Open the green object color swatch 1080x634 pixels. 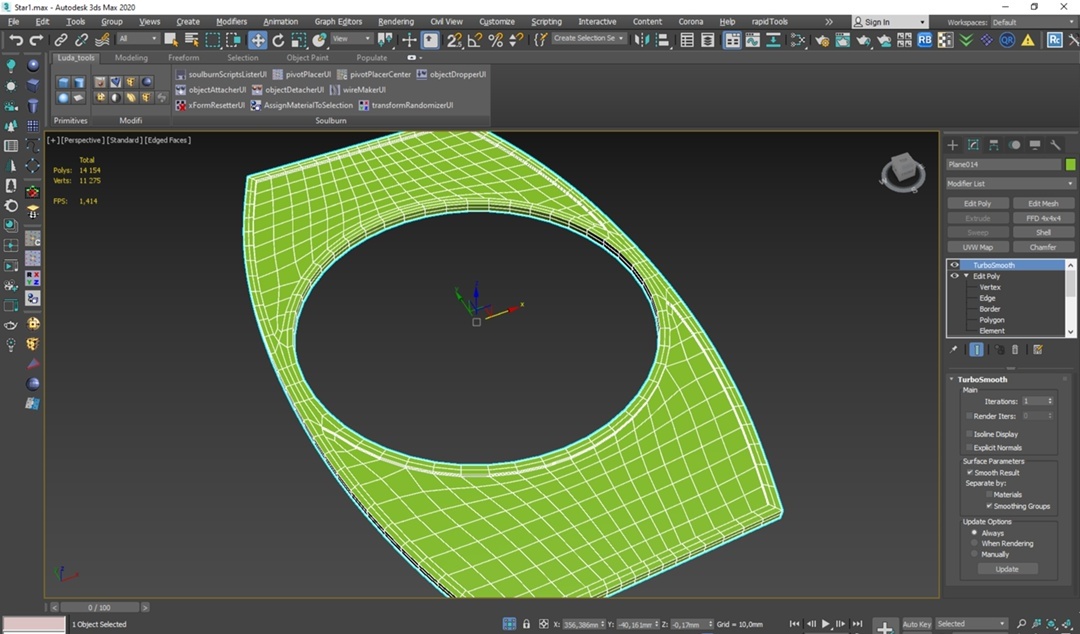coord(1070,165)
